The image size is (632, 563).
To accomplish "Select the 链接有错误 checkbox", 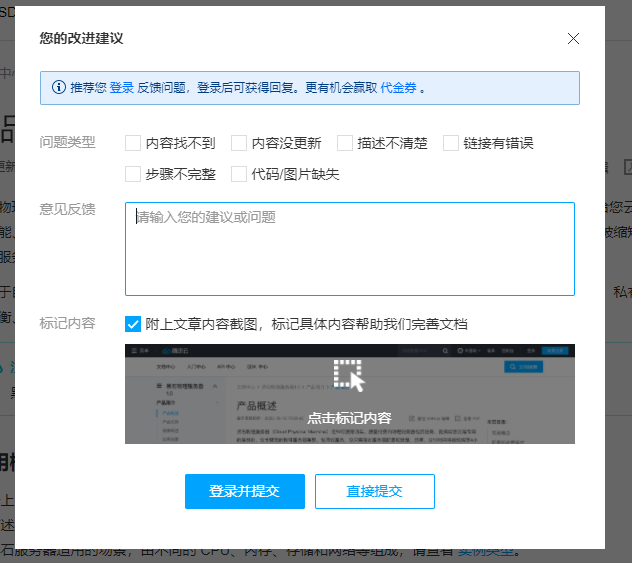I will pos(451,143).
